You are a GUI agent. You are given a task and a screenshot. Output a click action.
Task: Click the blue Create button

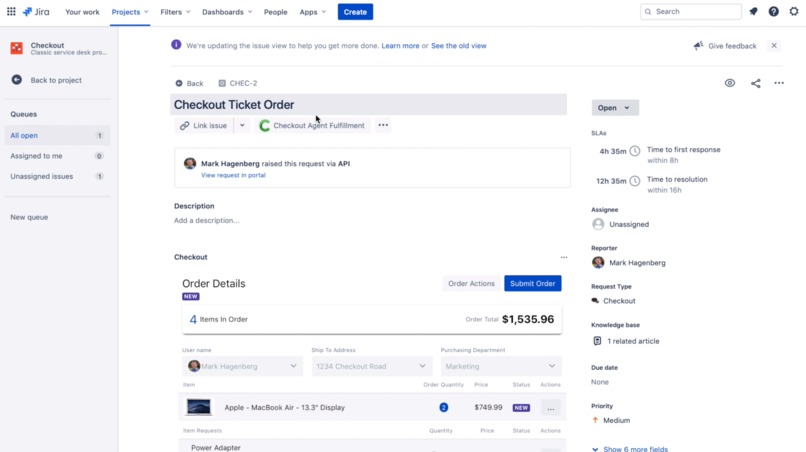(x=355, y=12)
